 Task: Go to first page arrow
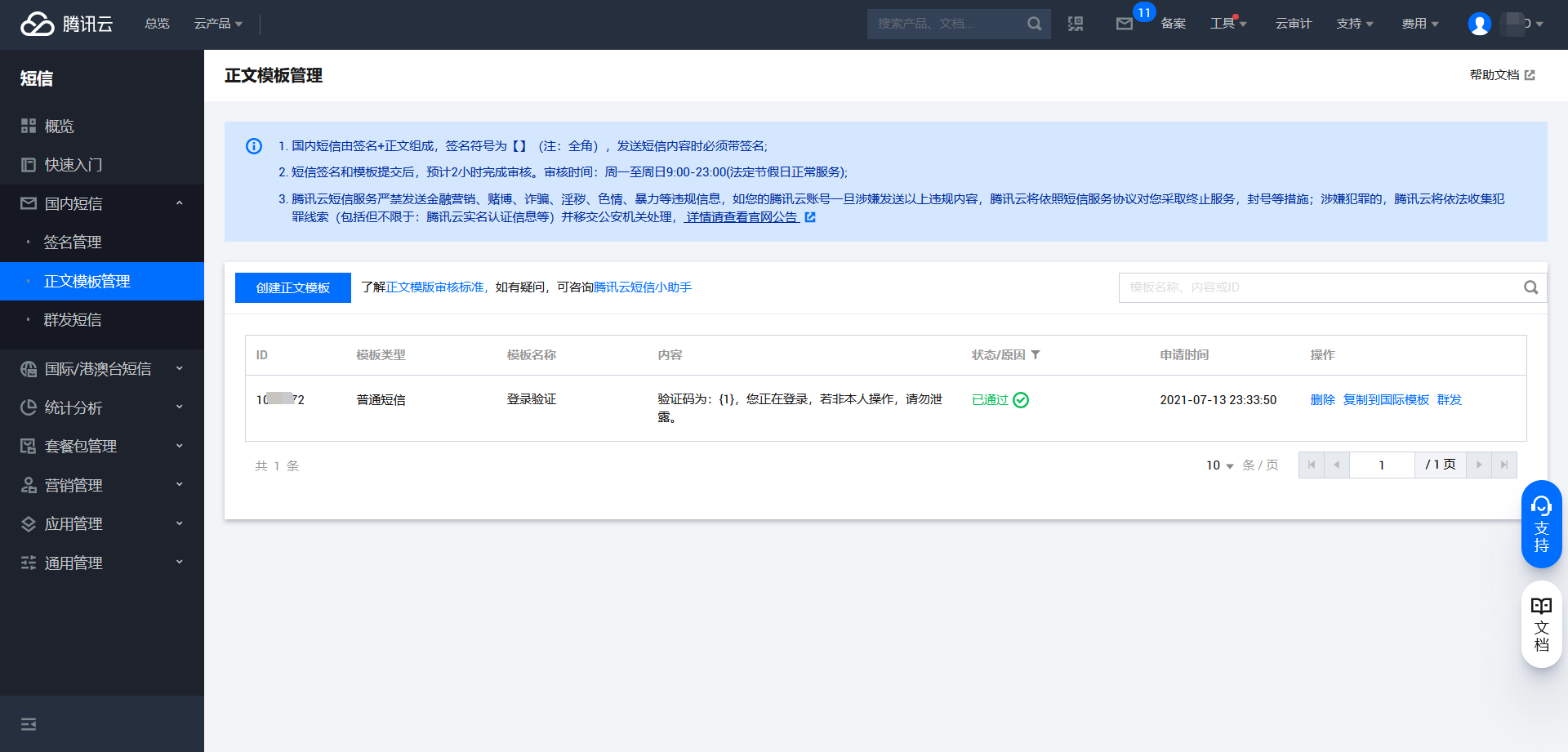1312,465
